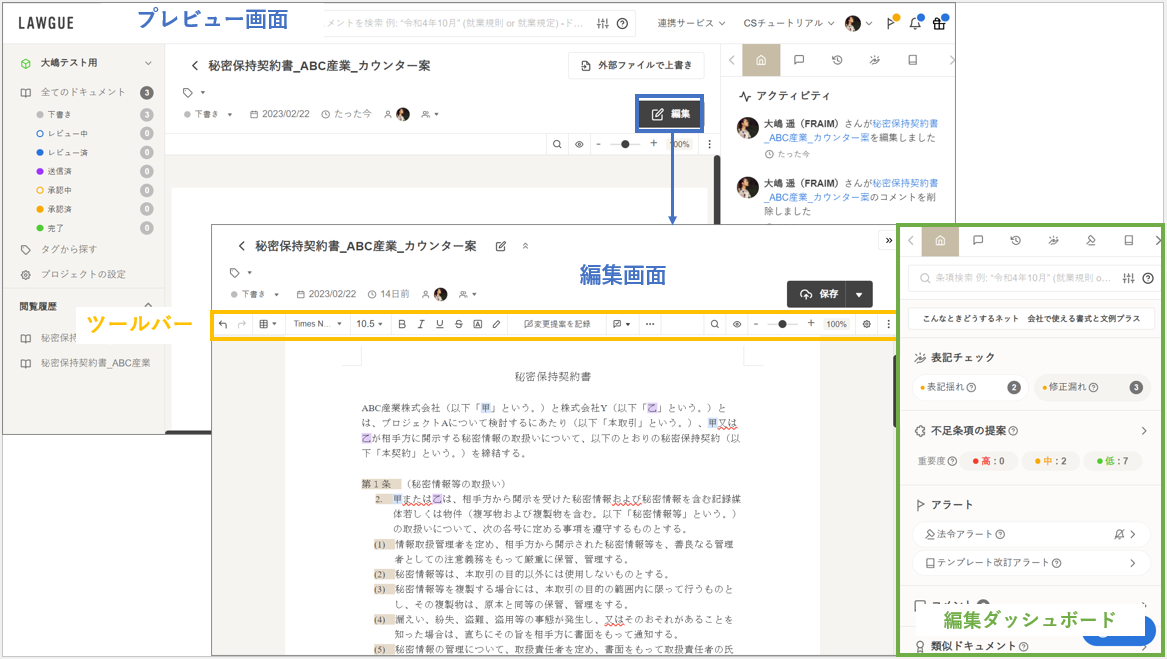This screenshot has height=659, width=1167.
Task: Select the highlighter pen icon in toolbar
Action: point(497,324)
